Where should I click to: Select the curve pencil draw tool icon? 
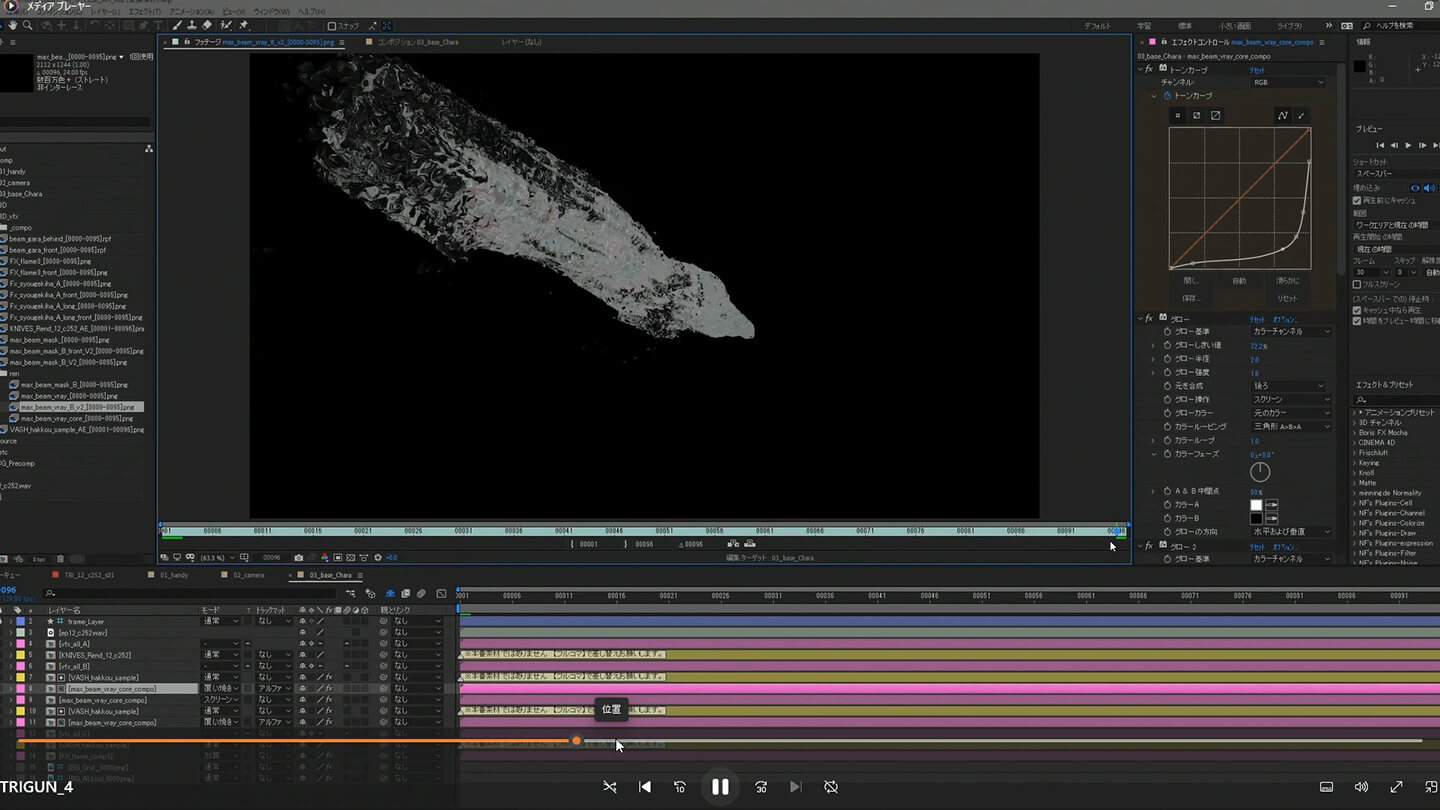click(1302, 116)
